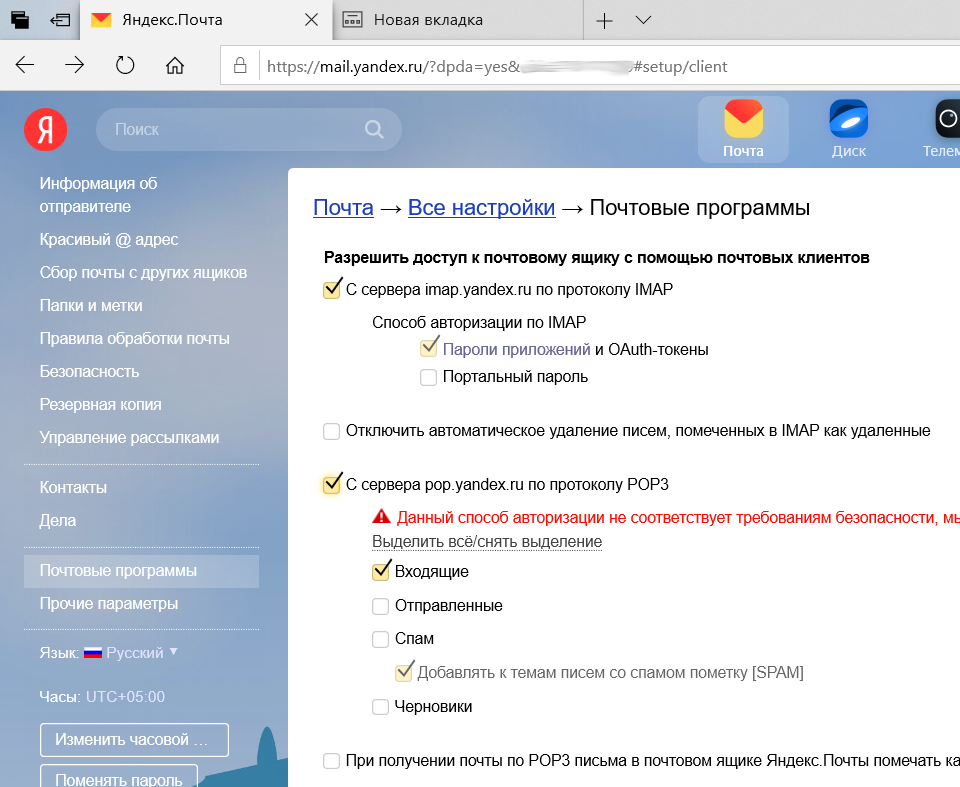
Task: Click the browser Back arrow
Action: [x=24, y=65]
